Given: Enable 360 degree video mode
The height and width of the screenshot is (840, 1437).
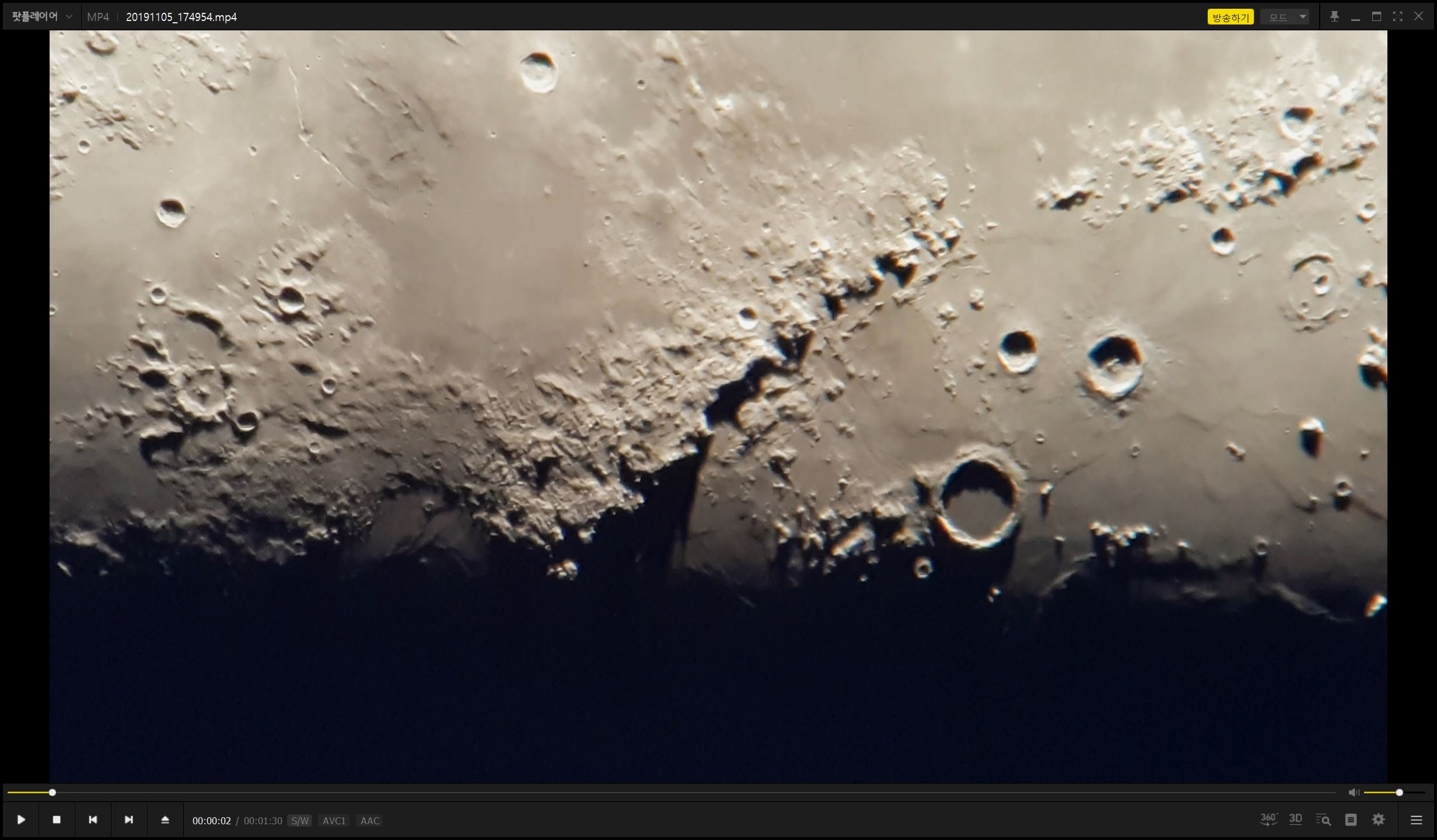Looking at the screenshot, I should click(x=1268, y=819).
